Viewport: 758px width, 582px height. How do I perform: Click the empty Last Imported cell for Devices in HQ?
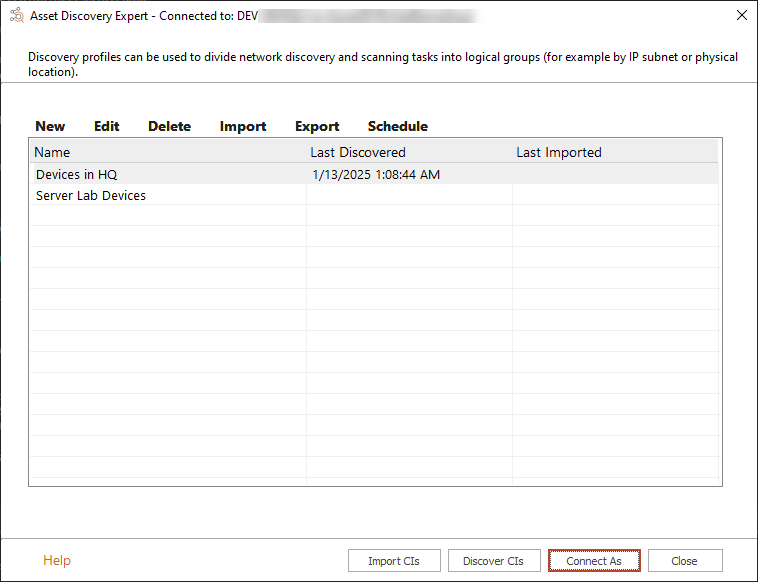(x=615, y=174)
